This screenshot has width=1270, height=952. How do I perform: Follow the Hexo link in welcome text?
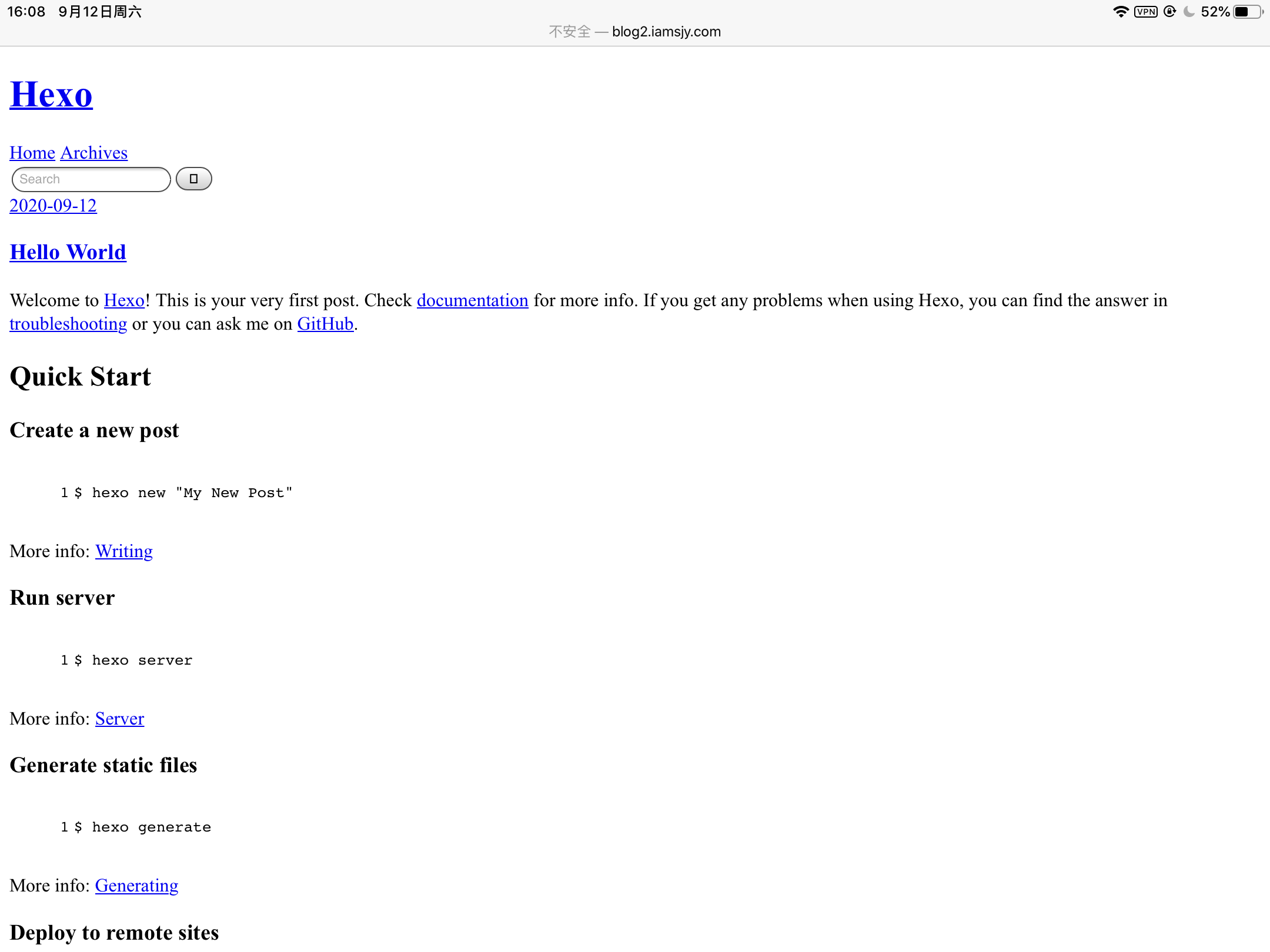124,300
